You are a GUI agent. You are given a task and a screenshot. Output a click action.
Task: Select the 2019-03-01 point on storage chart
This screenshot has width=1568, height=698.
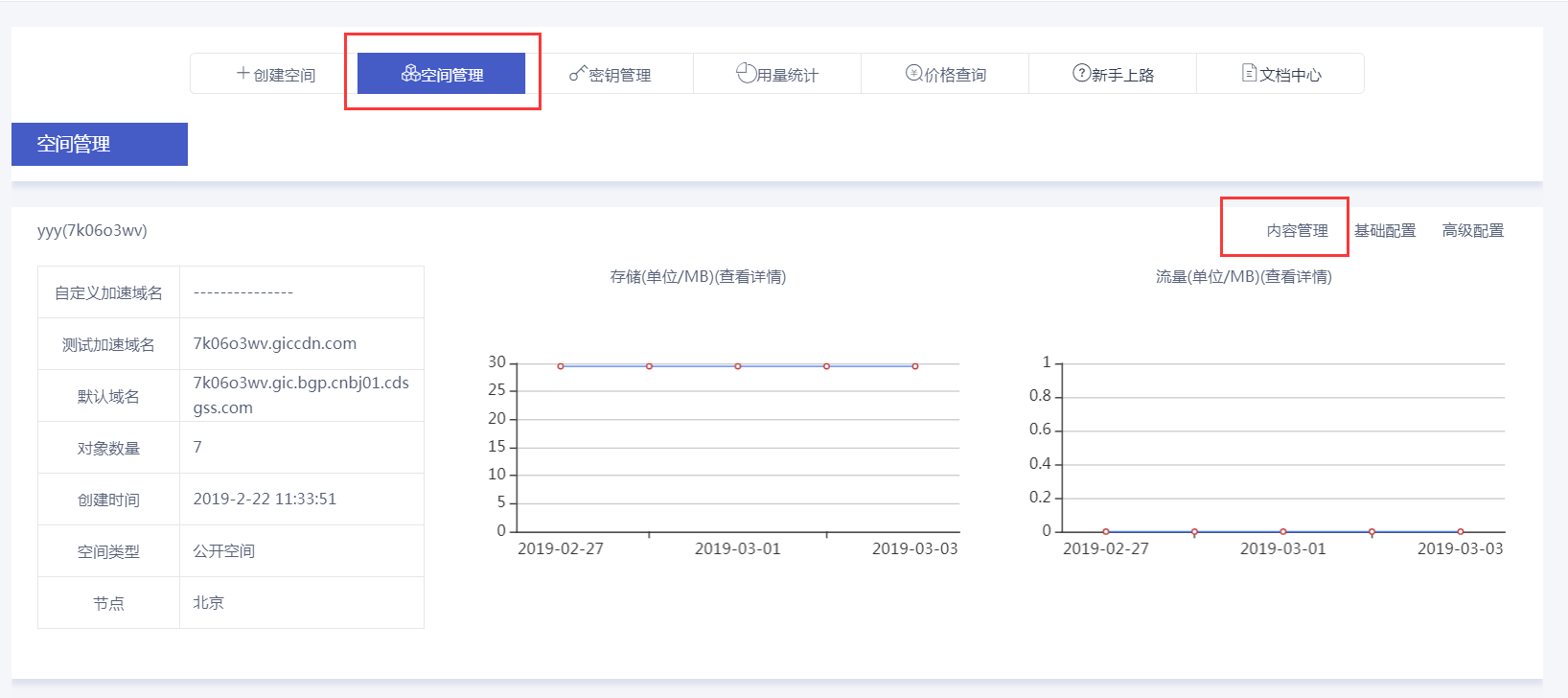coord(738,366)
